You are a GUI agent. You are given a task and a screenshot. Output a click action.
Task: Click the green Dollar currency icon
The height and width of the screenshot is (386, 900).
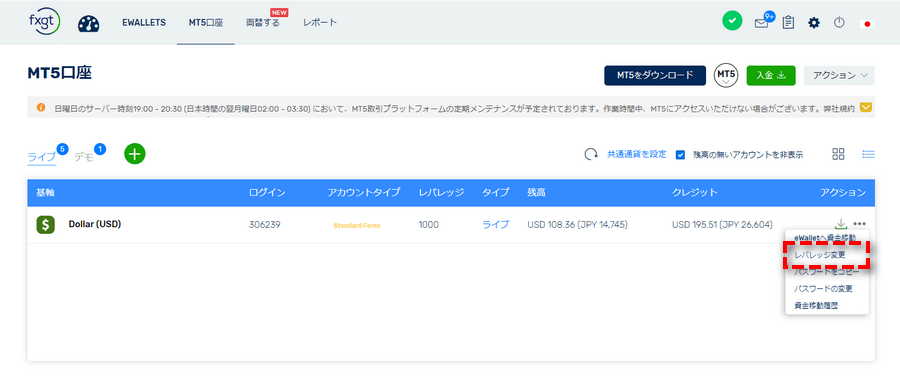tap(45, 225)
